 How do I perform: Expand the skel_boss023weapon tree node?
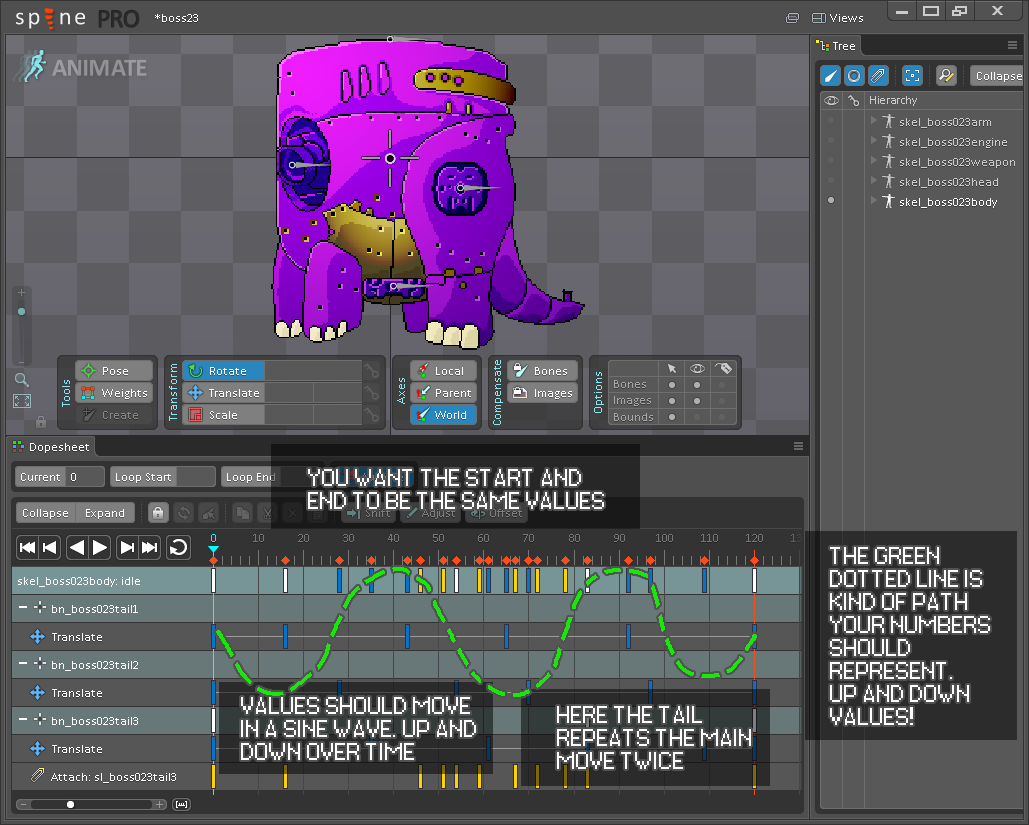point(873,161)
